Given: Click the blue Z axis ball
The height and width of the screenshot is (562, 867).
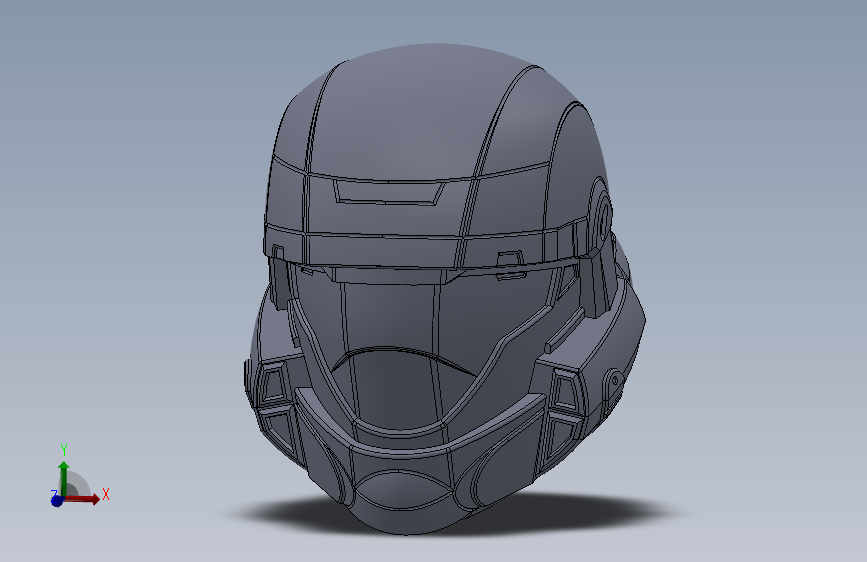Looking at the screenshot, I should point(56,501).
